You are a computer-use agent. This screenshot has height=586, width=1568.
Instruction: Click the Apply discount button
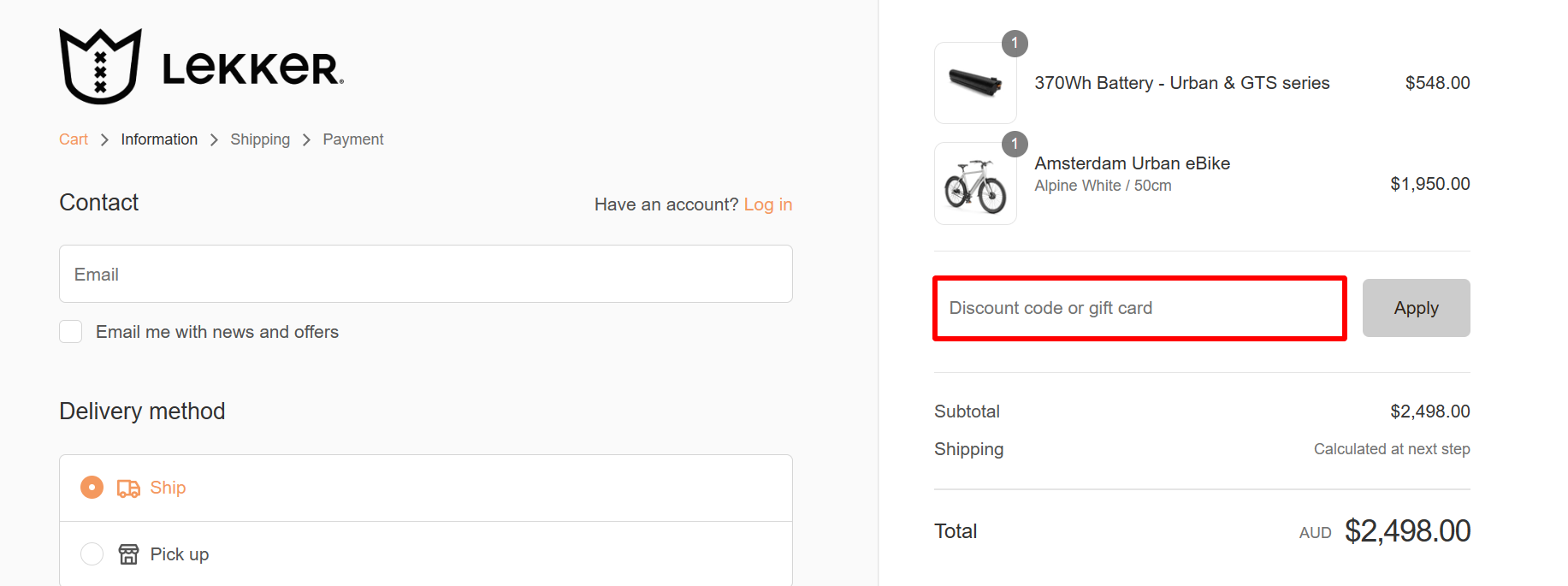point(1416,308)
